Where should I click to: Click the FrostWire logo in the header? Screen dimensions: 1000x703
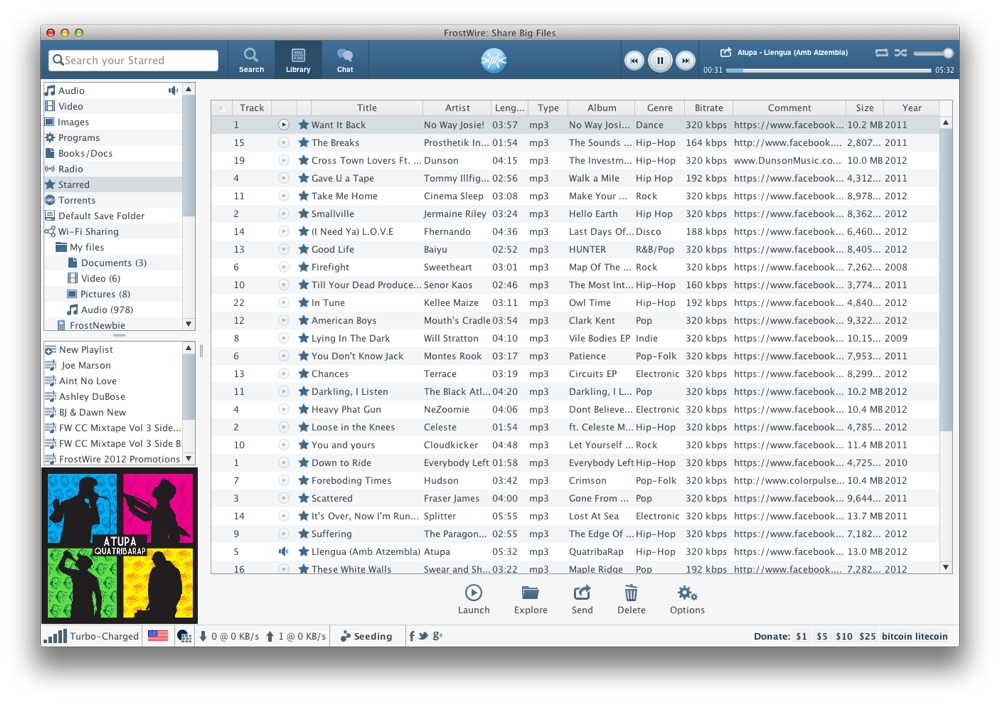[x=494, y=61]
